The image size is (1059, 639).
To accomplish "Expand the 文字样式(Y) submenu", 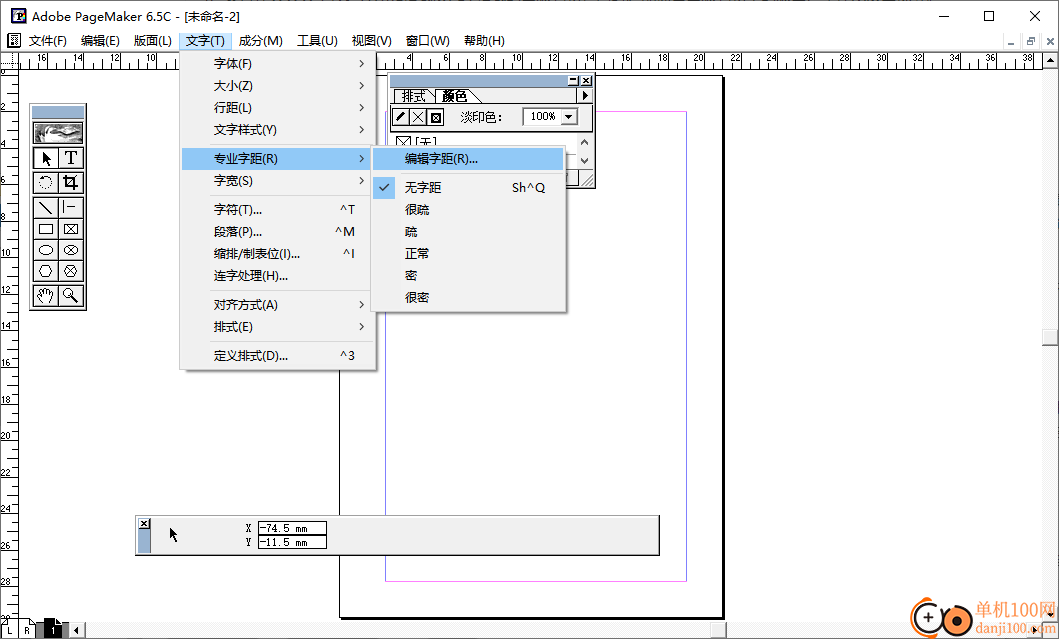I will pyautogui.click(x=278, y=130).
